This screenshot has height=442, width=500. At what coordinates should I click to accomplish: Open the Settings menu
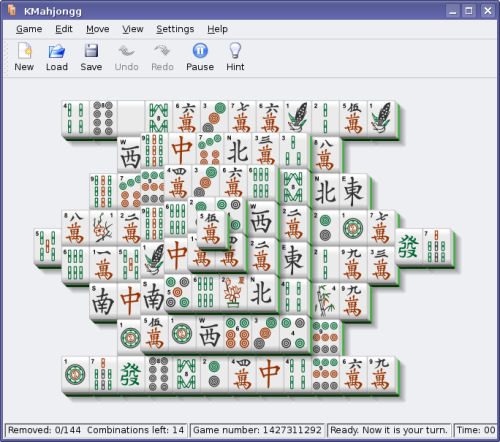pos(175,29)
